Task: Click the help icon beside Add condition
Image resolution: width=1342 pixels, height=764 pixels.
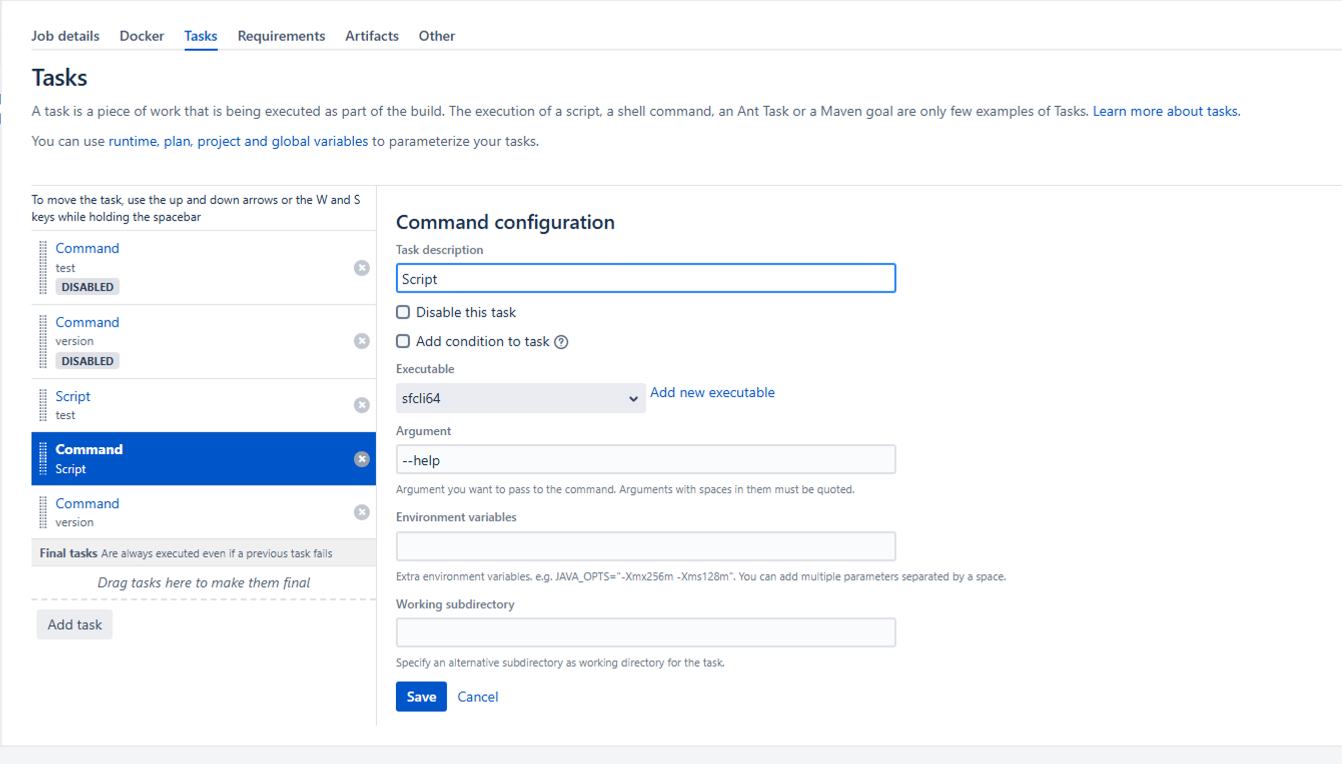Action: coord(561,342)
